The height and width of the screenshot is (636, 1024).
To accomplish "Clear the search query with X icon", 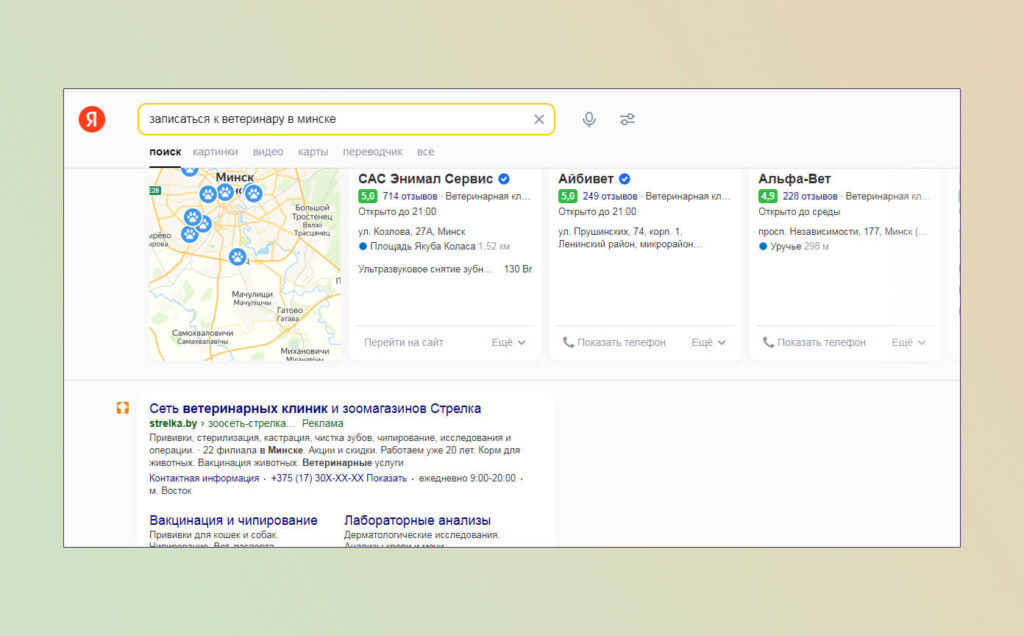I will [x=539, y=119].
